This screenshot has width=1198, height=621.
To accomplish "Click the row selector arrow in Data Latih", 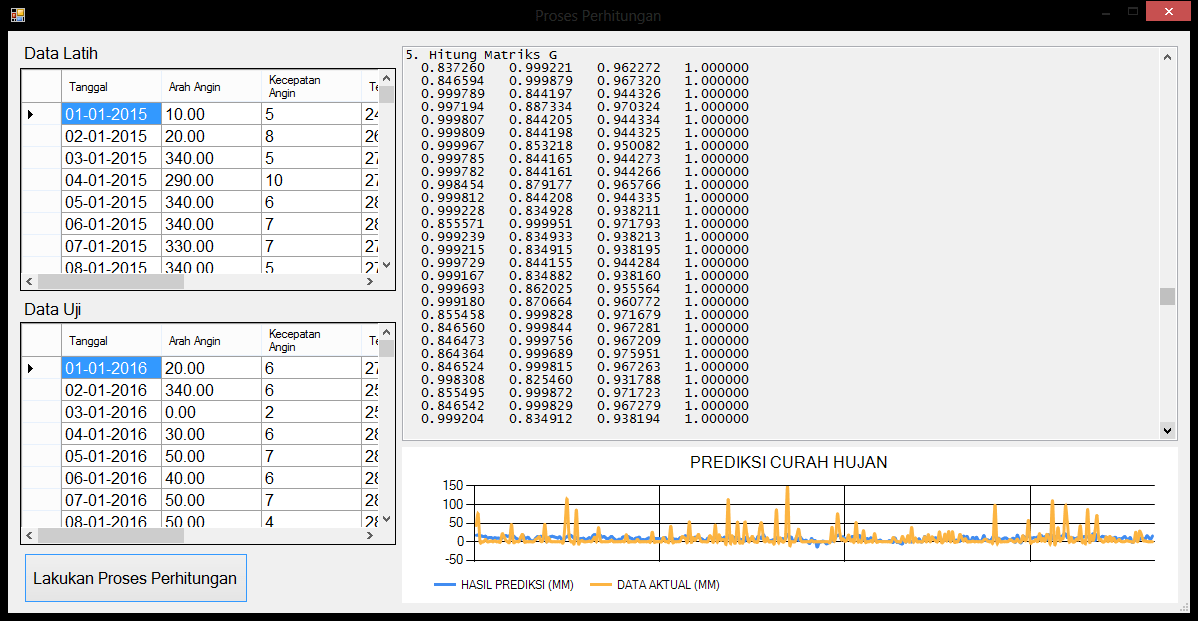I will [30, 115].
